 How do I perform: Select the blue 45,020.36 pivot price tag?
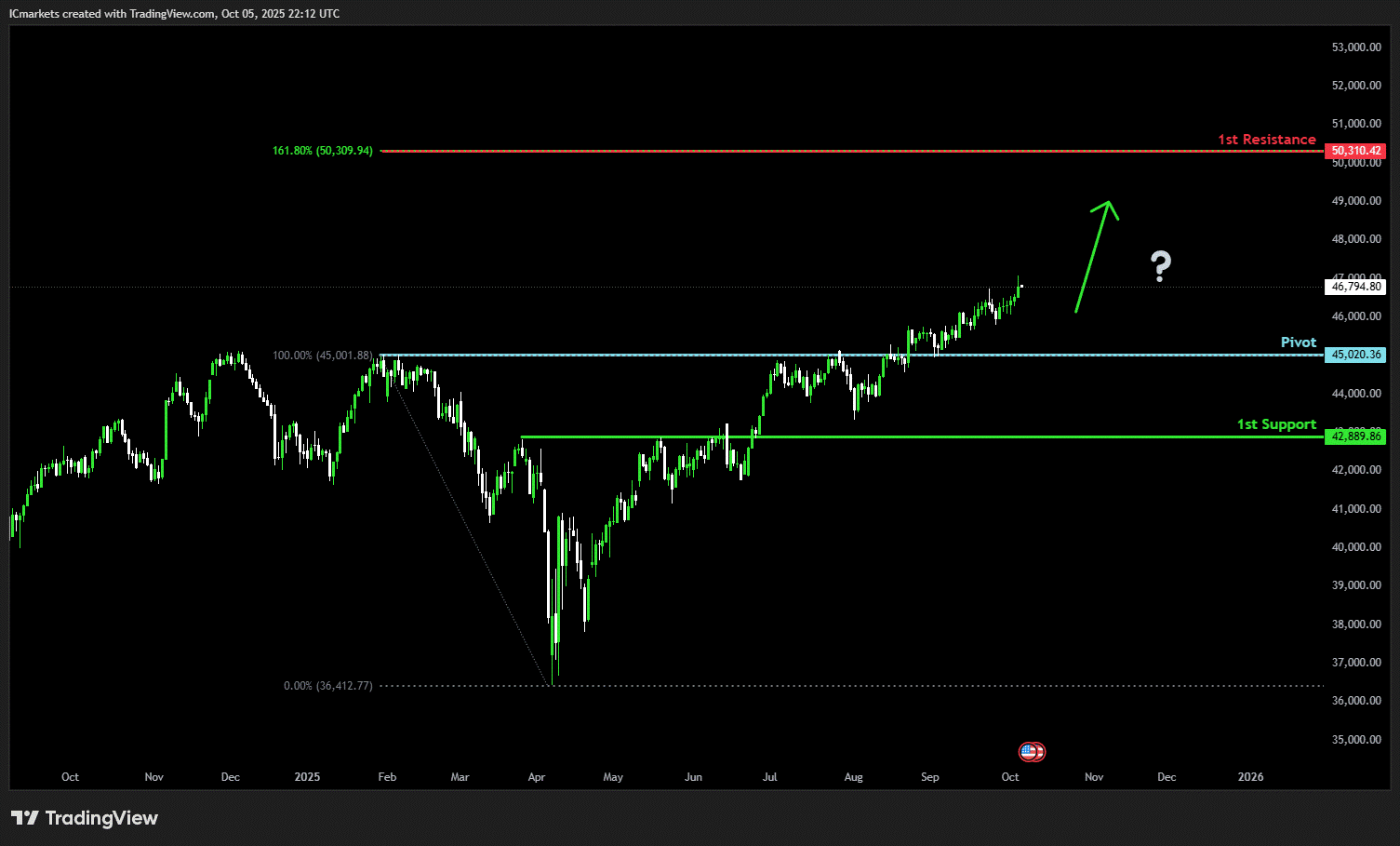(x=1355, y=355)
